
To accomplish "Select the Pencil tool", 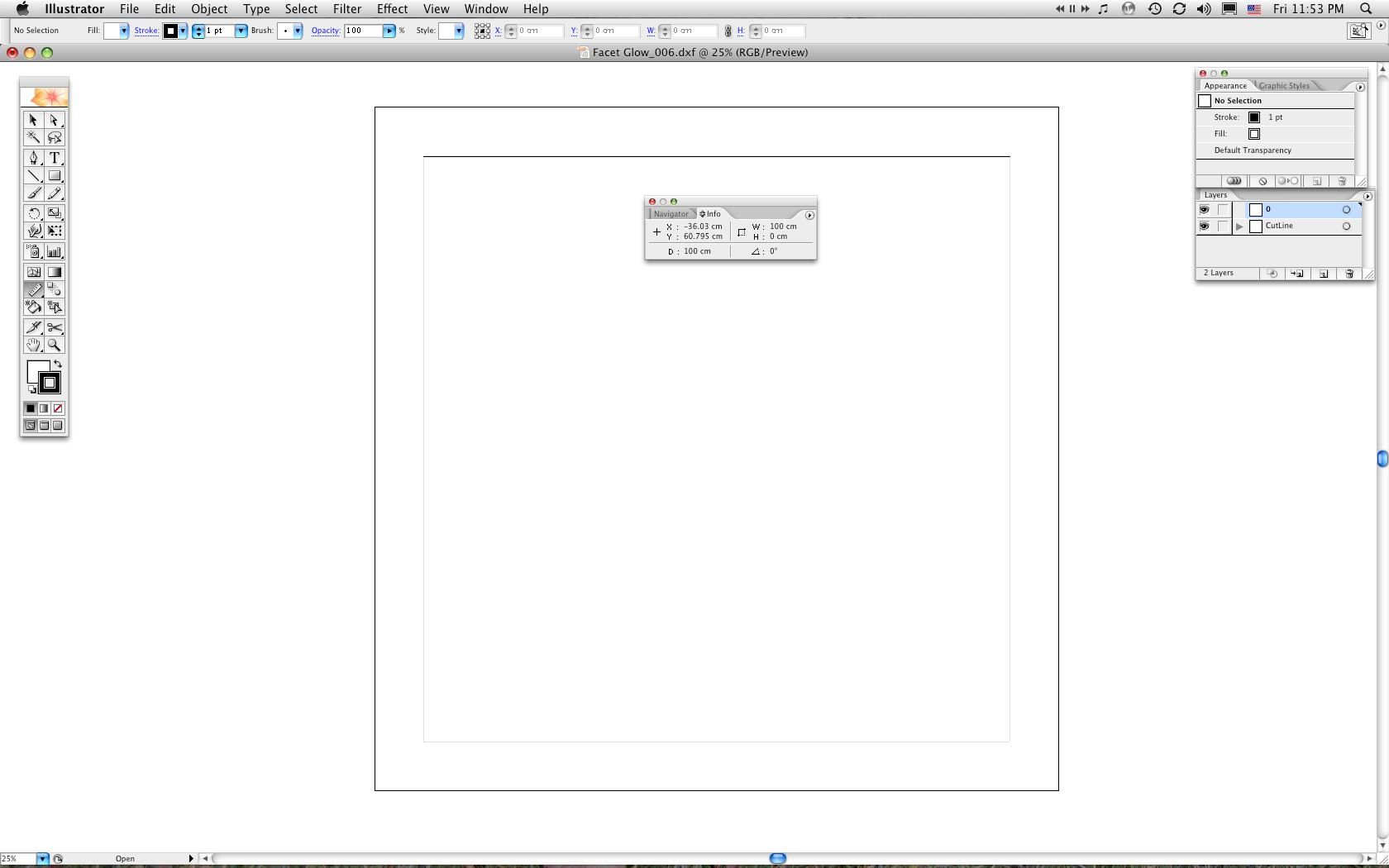I will pyautogui.click(x=55, y=193).
